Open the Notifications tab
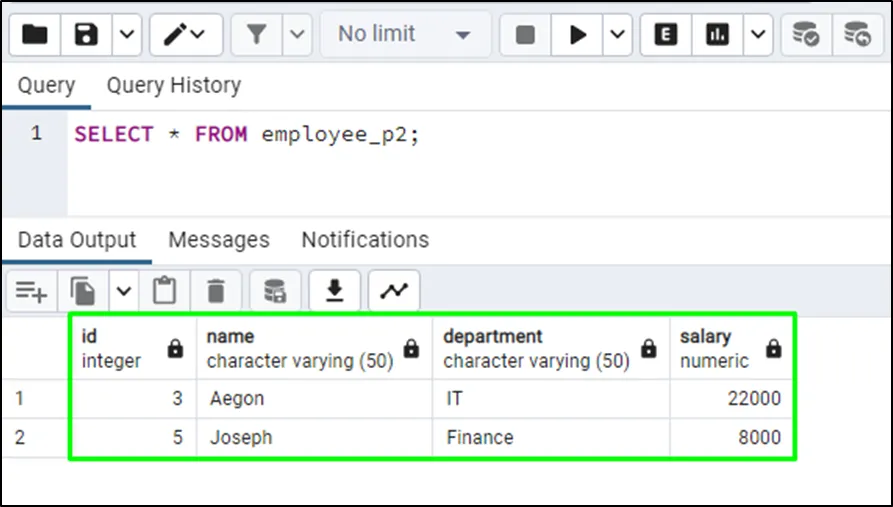 (365, 240)
